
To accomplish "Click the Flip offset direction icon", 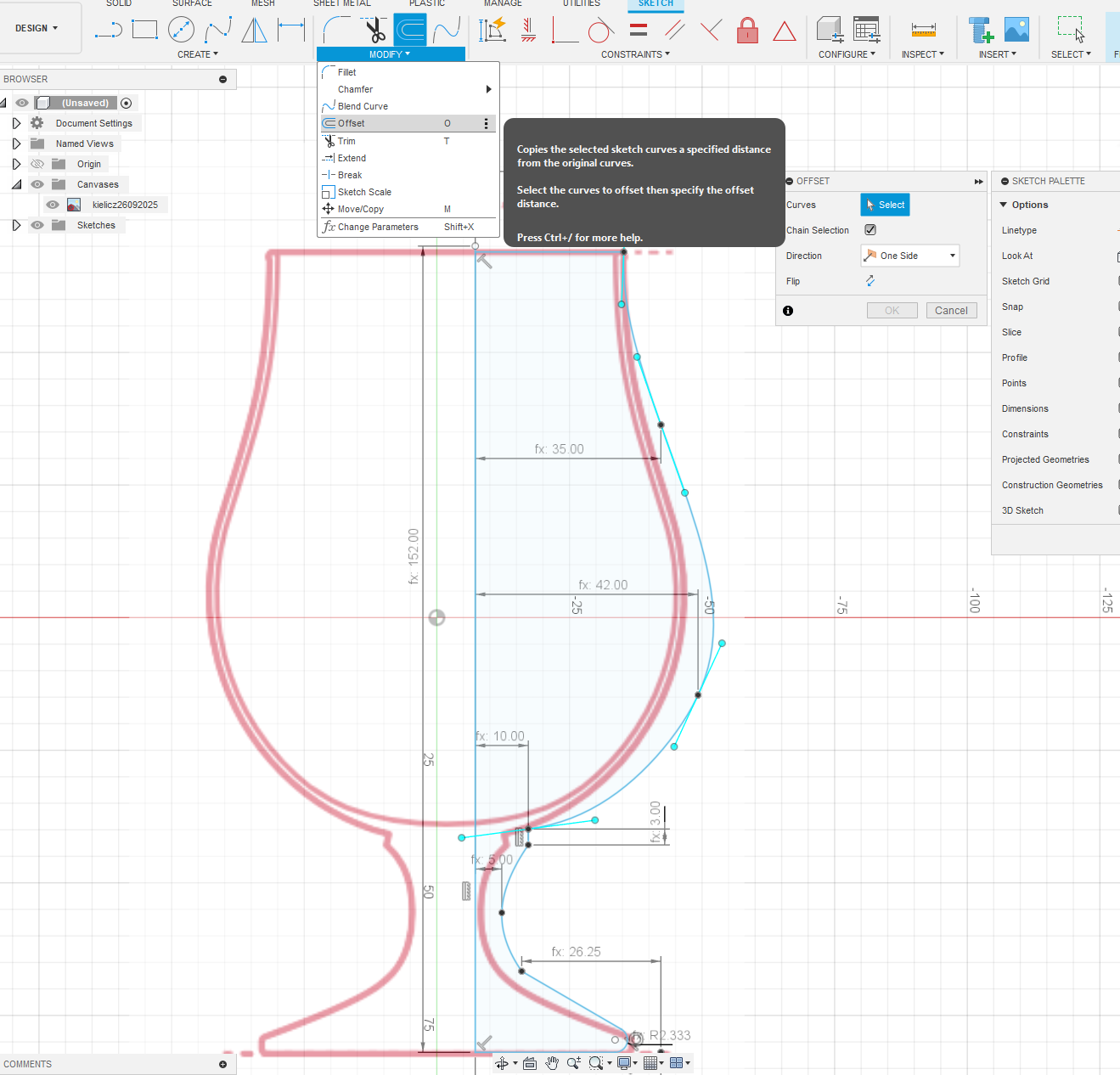I will [870, 281].
